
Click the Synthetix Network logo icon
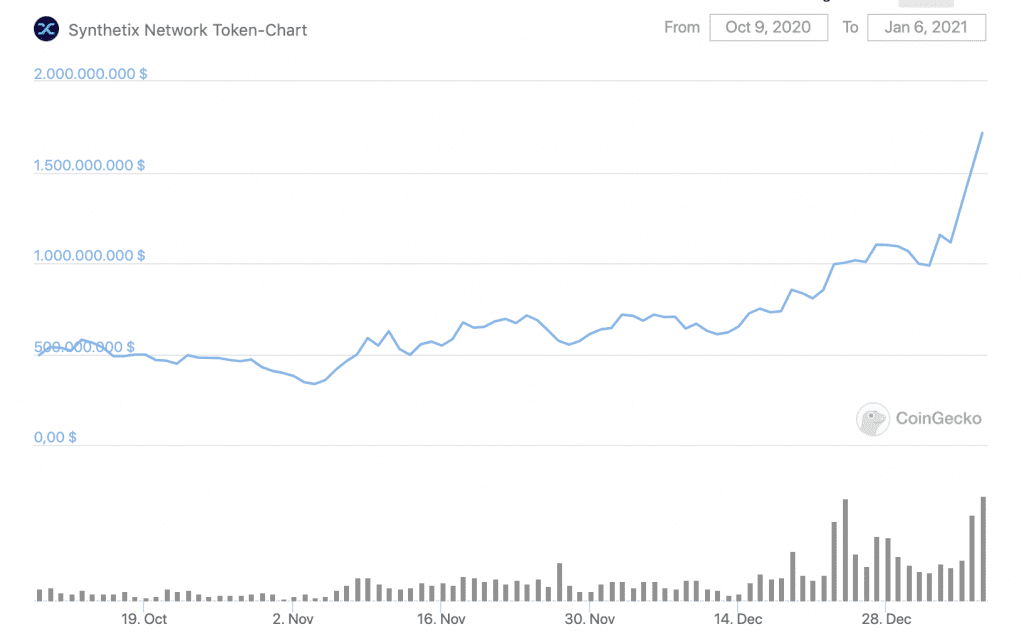[47, 29]
